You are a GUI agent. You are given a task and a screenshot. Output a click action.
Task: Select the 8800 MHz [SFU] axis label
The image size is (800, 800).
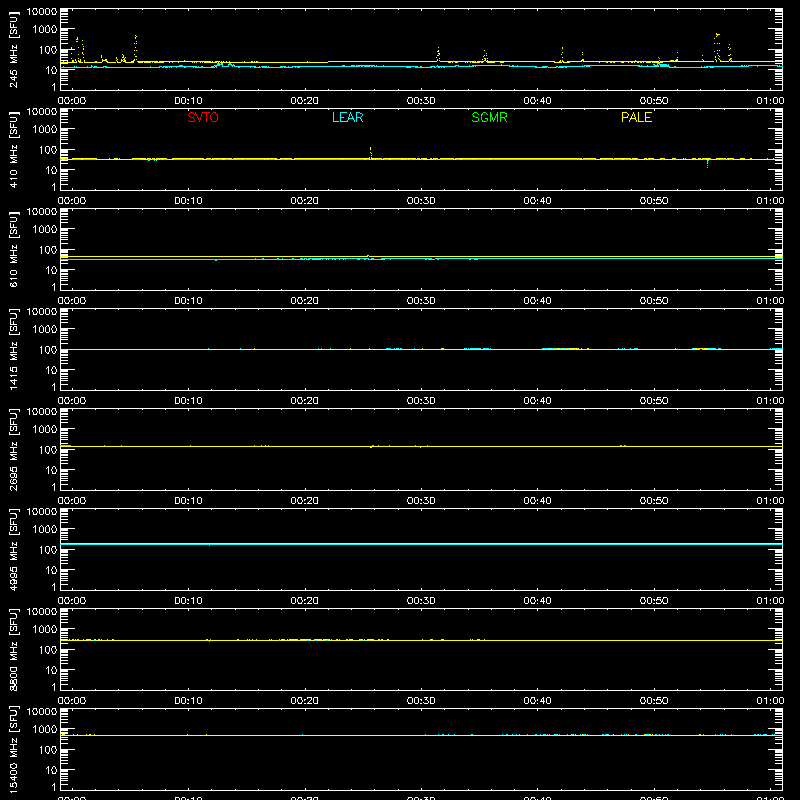click(14, 649)
